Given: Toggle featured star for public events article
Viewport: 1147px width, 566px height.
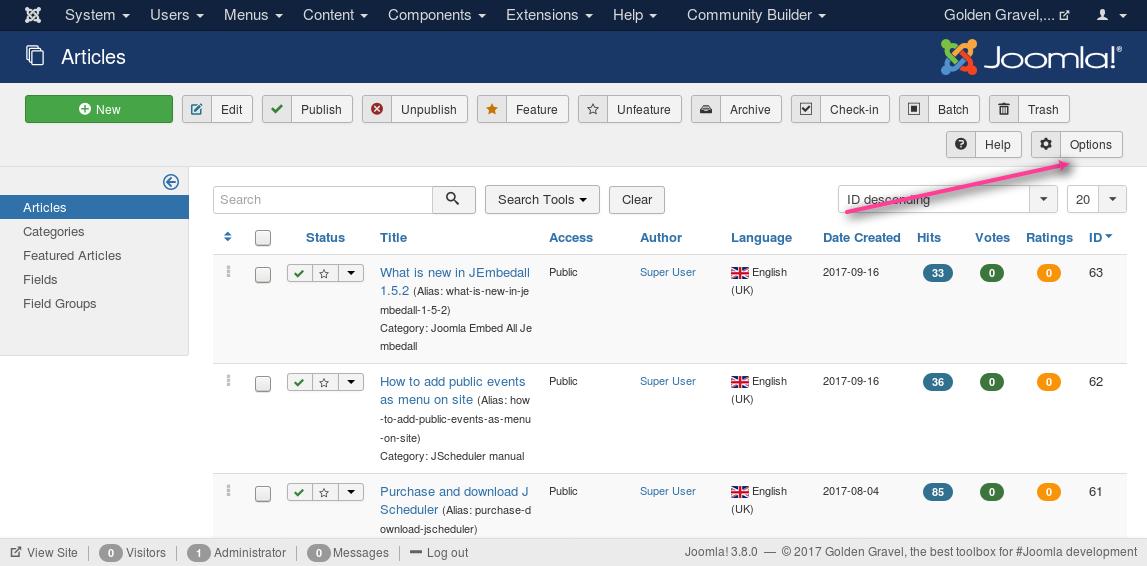Looking at the screenshot, I should tap(325, 382).
